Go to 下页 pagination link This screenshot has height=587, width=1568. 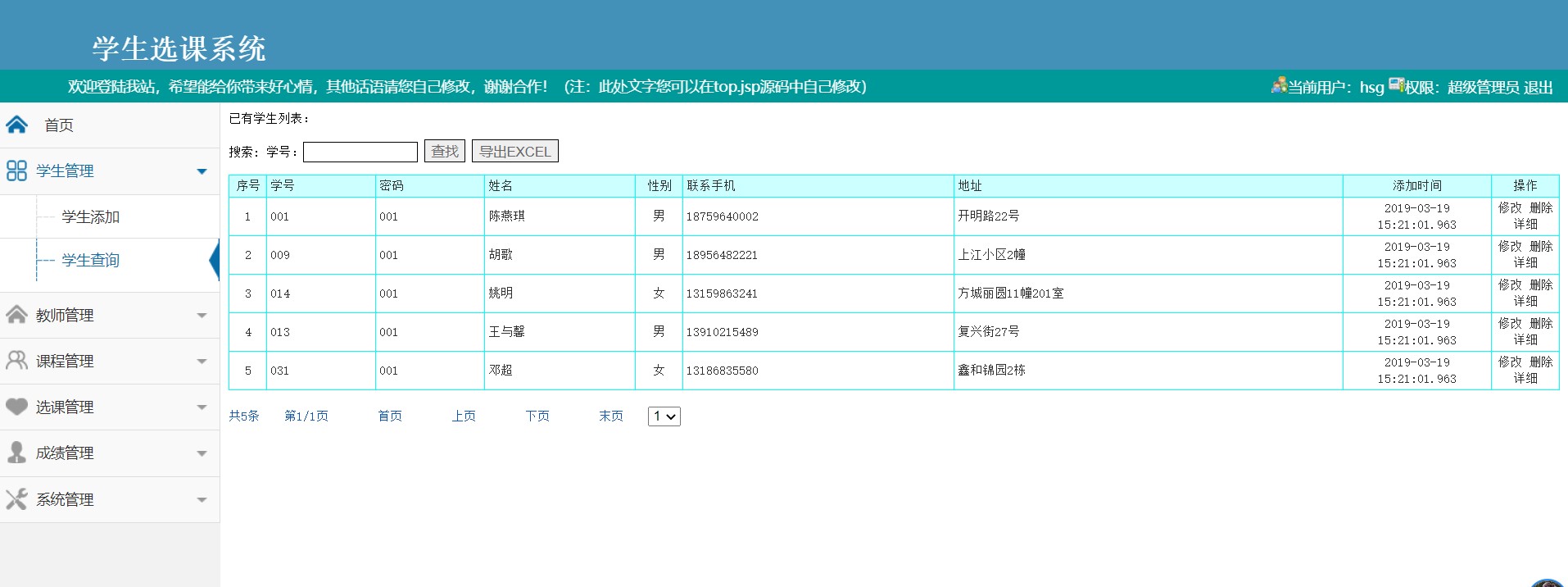537,416
